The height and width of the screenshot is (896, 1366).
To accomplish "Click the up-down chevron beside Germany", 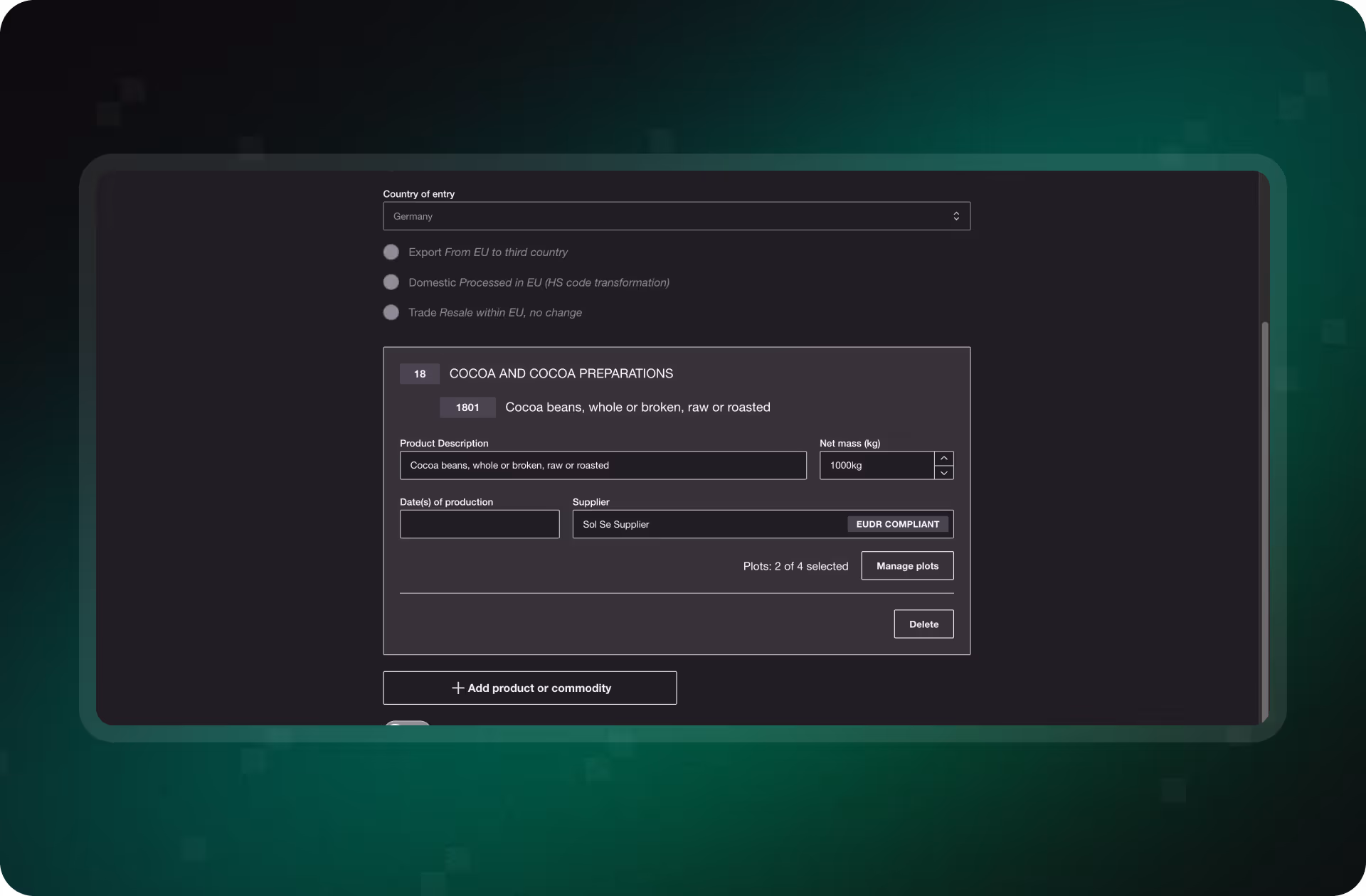I will tap(956, 216).
